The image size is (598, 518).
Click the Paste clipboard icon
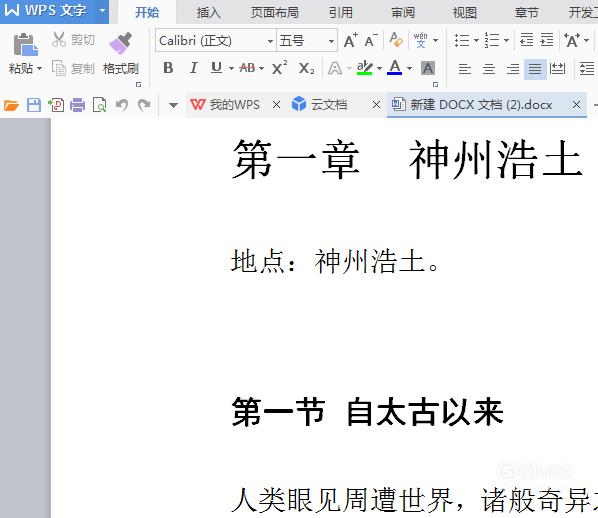pyautogui.click(x=26, y=44)
